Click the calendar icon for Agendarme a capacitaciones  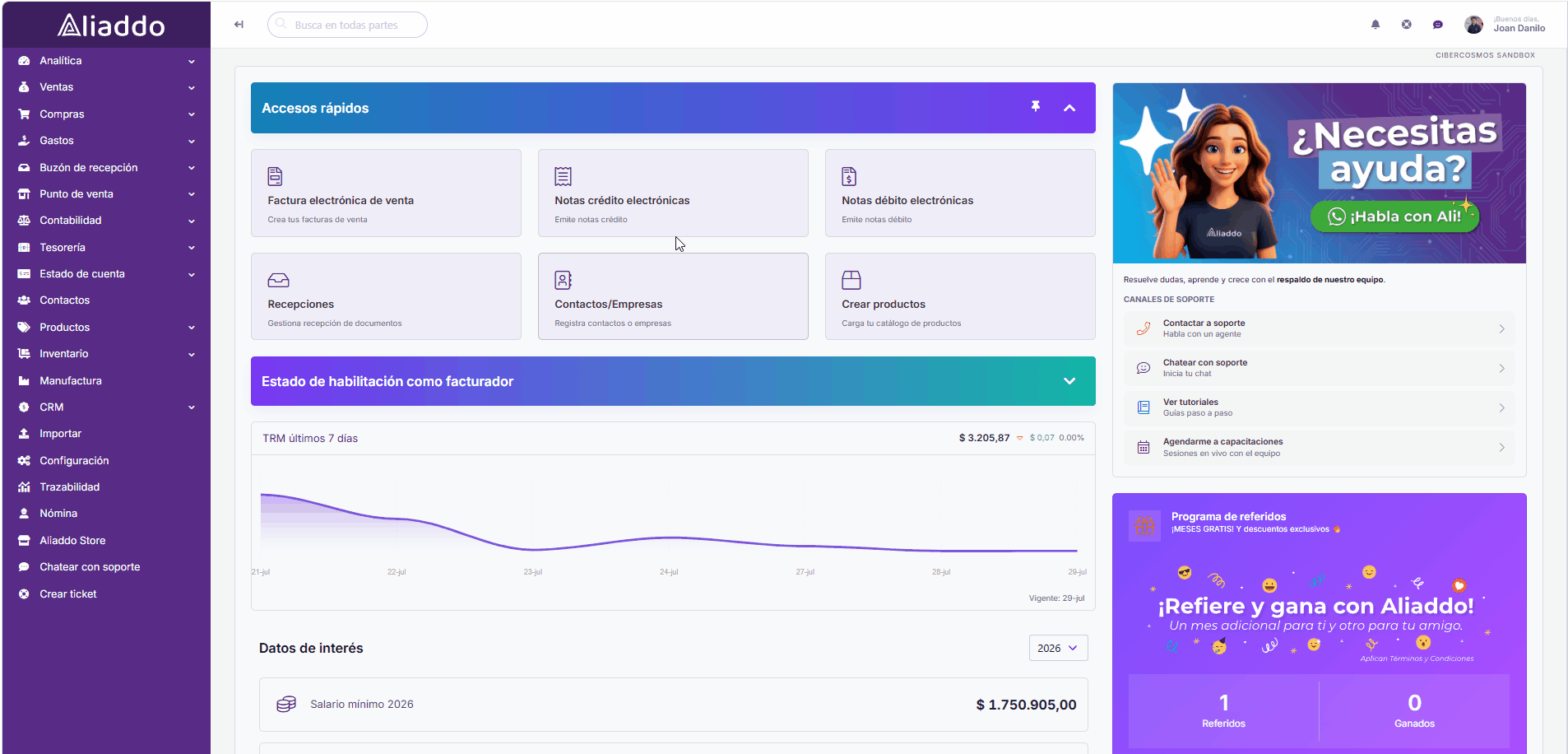tap(1144, 447)
